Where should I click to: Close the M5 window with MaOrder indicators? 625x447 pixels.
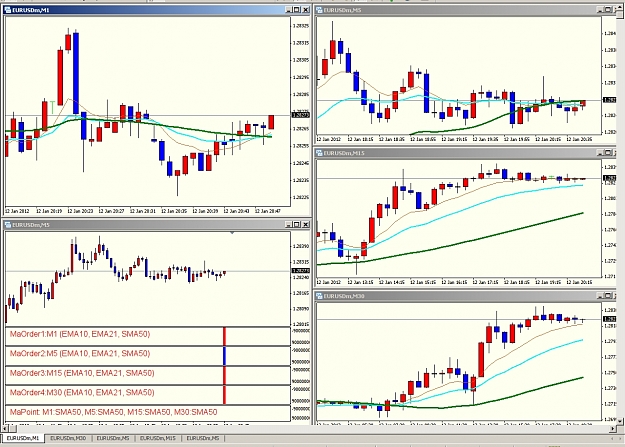pos(306,225)
